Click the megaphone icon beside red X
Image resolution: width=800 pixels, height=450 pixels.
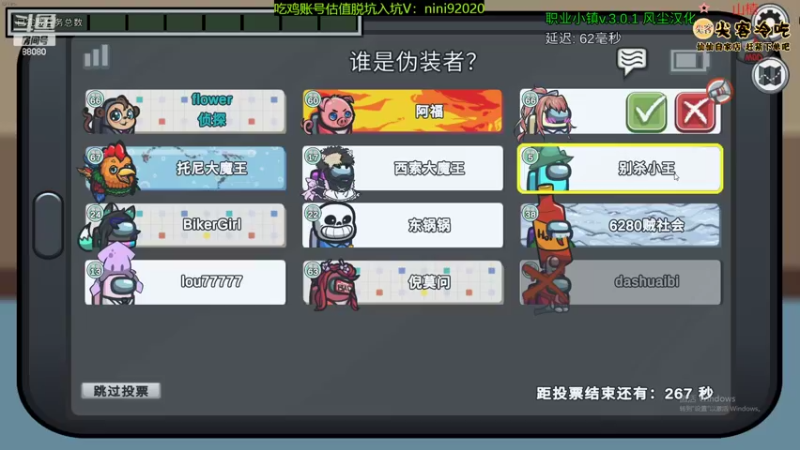coord(719,91)
